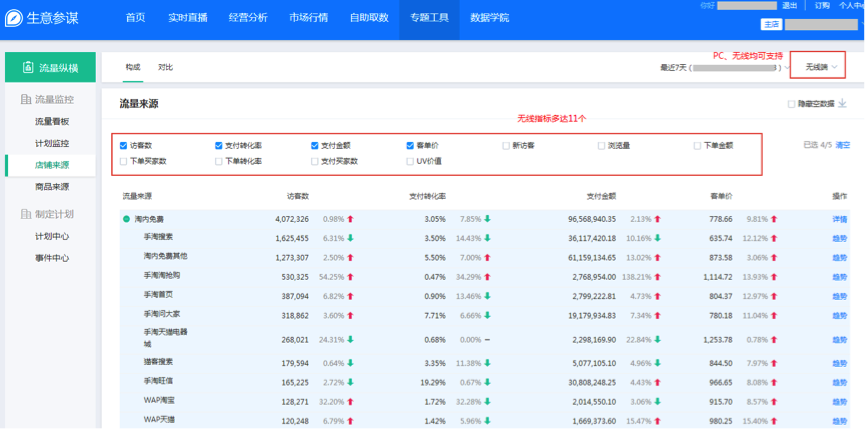Click the 制定计划 section icon
Screen dimensions: 865x429
[x=26, y=214]
